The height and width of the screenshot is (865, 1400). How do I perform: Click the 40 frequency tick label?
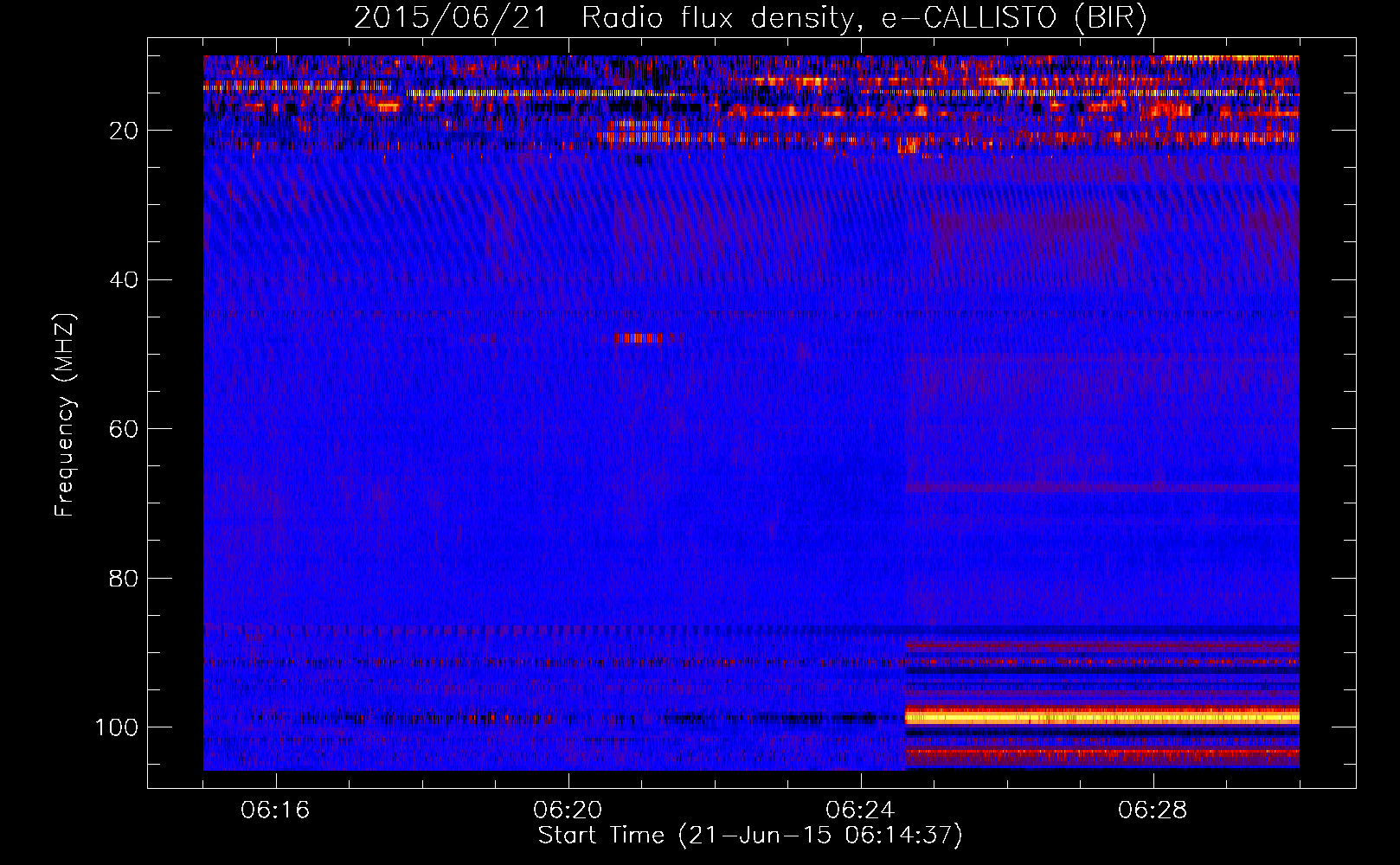click(x=125, y=280)
